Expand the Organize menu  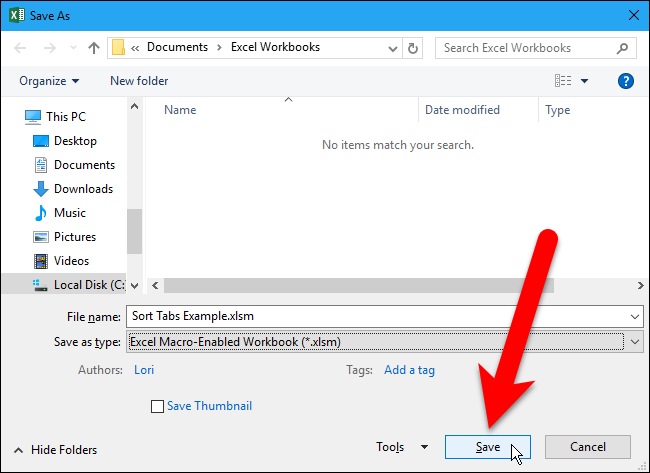[48, 81]
